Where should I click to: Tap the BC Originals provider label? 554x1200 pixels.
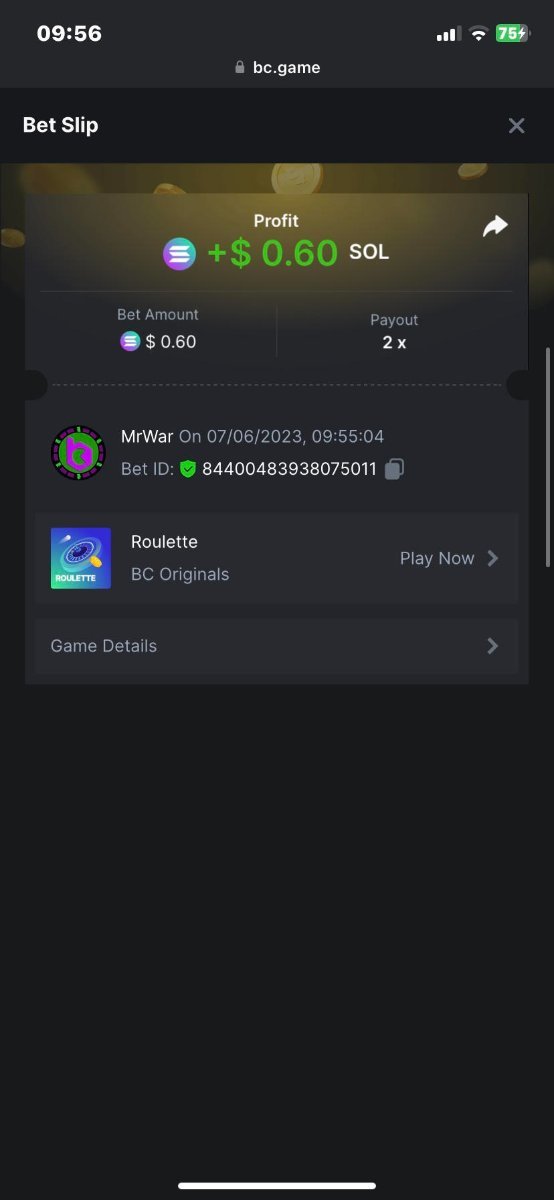click(x=180, y=574)
